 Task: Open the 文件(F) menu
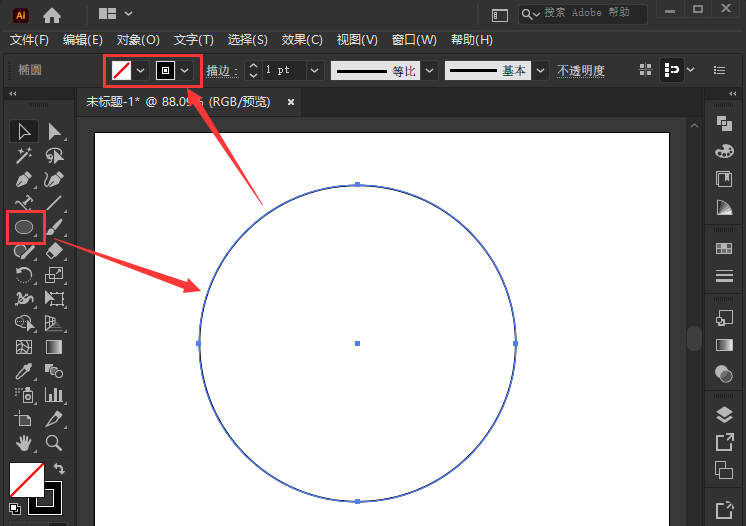[x=29, y=40]
